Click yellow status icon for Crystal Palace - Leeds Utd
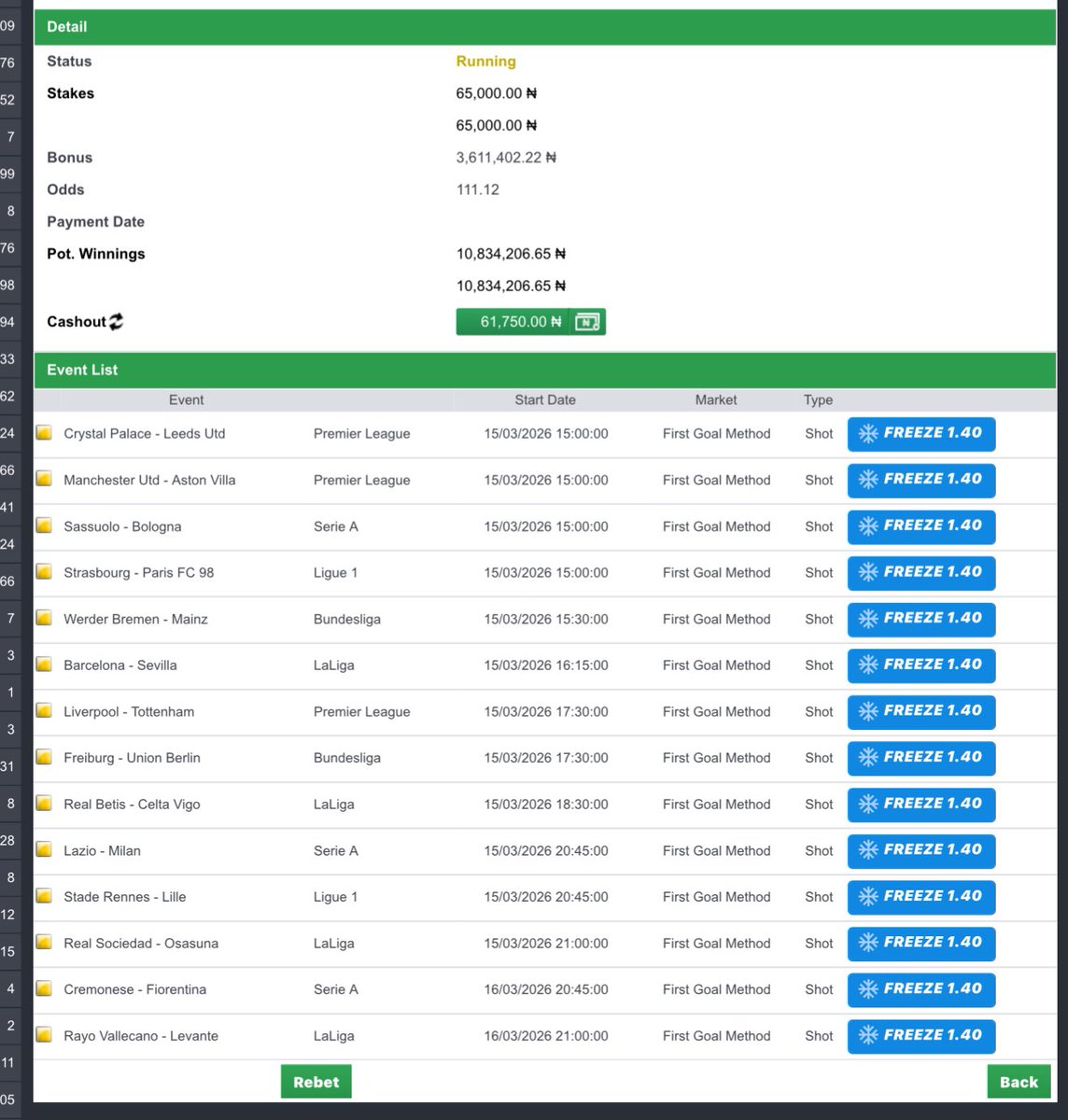The image size is (1068, 1120). point(44,433)
